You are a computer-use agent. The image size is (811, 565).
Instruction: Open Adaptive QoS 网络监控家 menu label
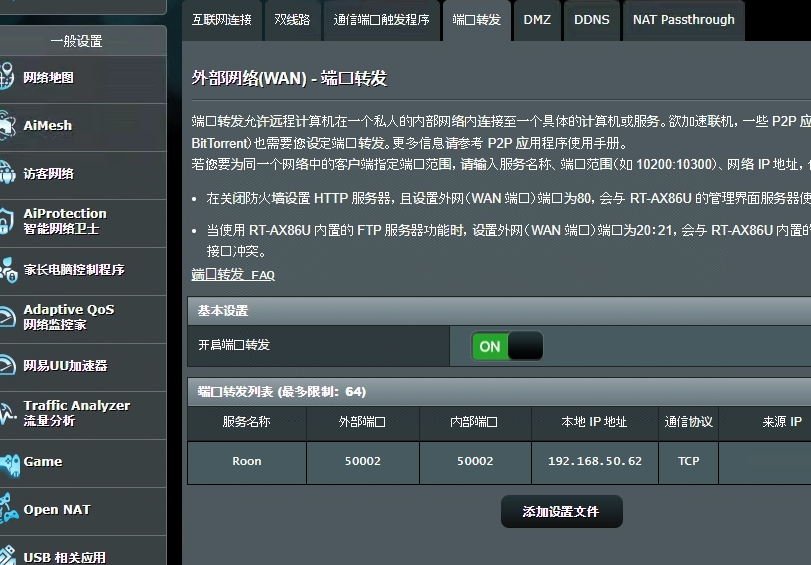tap(69, 317)
